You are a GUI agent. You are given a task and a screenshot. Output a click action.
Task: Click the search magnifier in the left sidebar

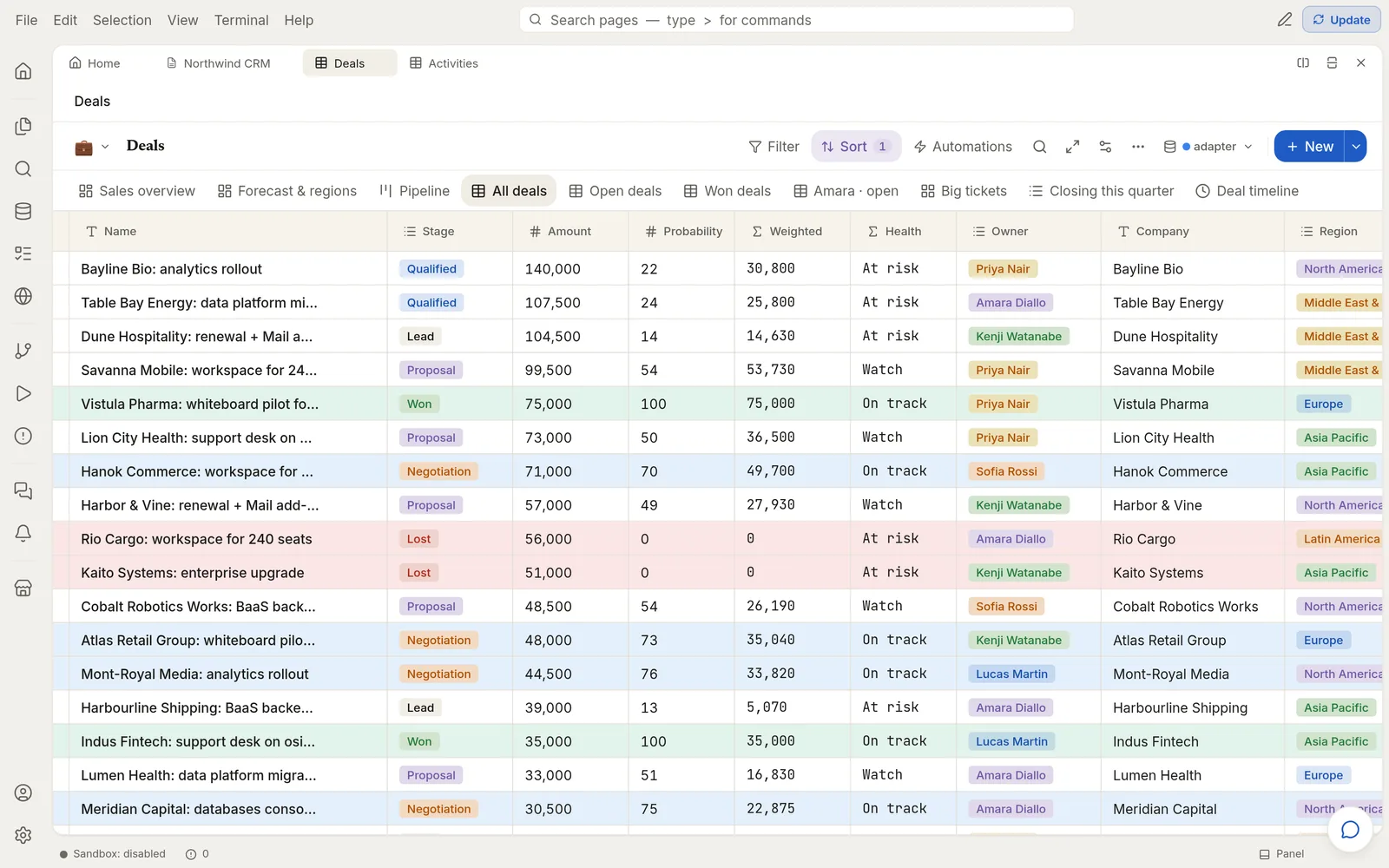[x=23, y=169]
